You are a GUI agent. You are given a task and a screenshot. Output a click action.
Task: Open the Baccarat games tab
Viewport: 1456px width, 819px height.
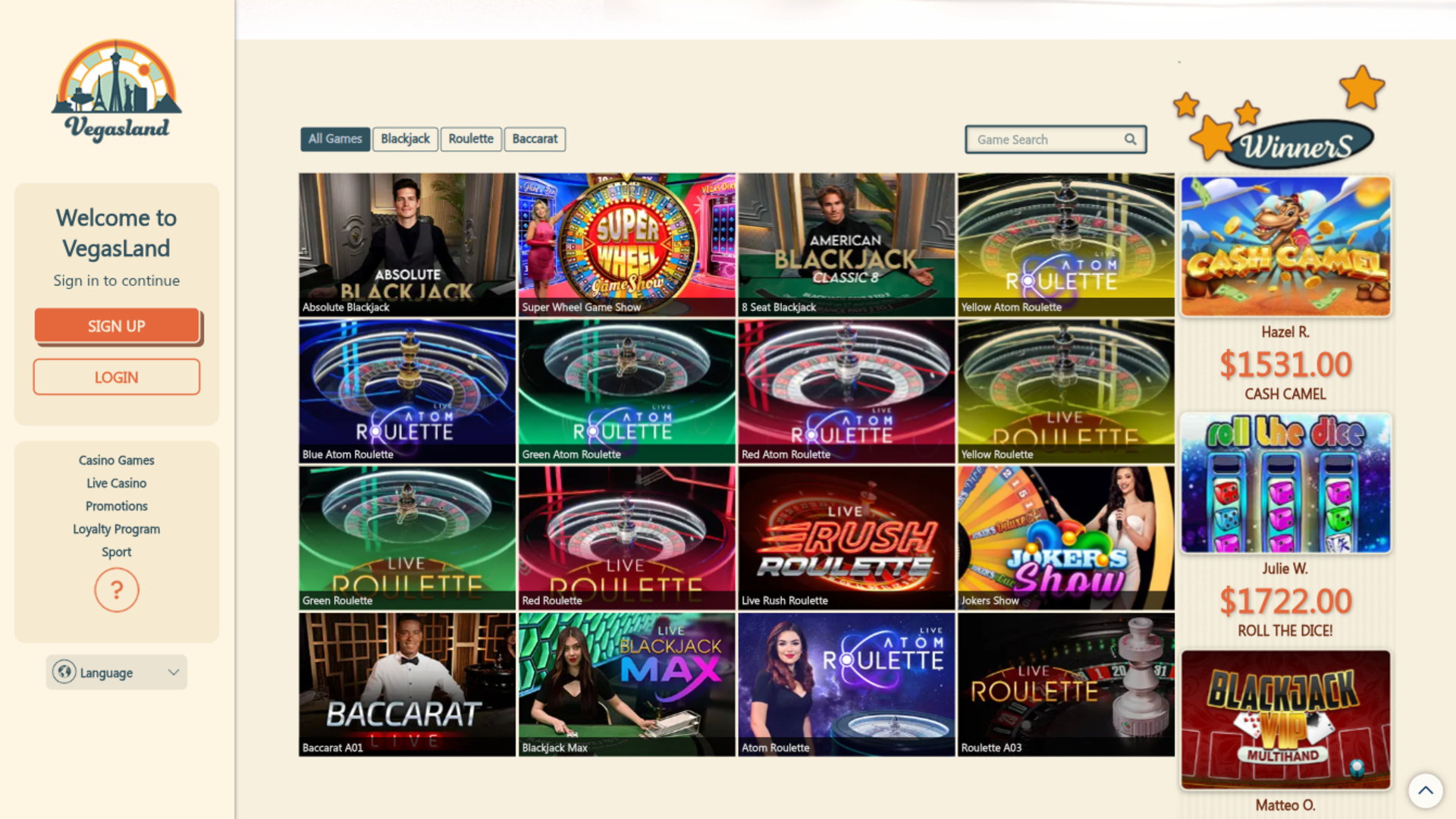pos(535,139)
